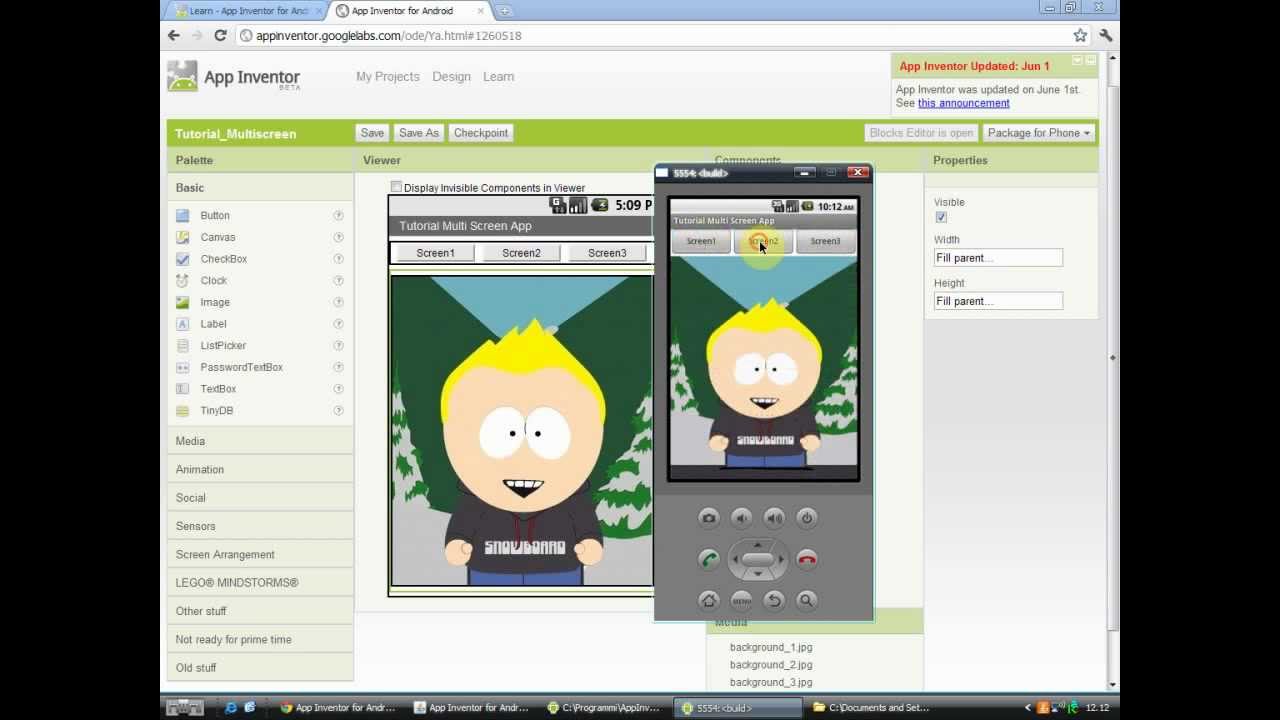Expand the Screen Arrangement palette section
The width and height of the screenshot is (1280, 720).
pos(260,554)
